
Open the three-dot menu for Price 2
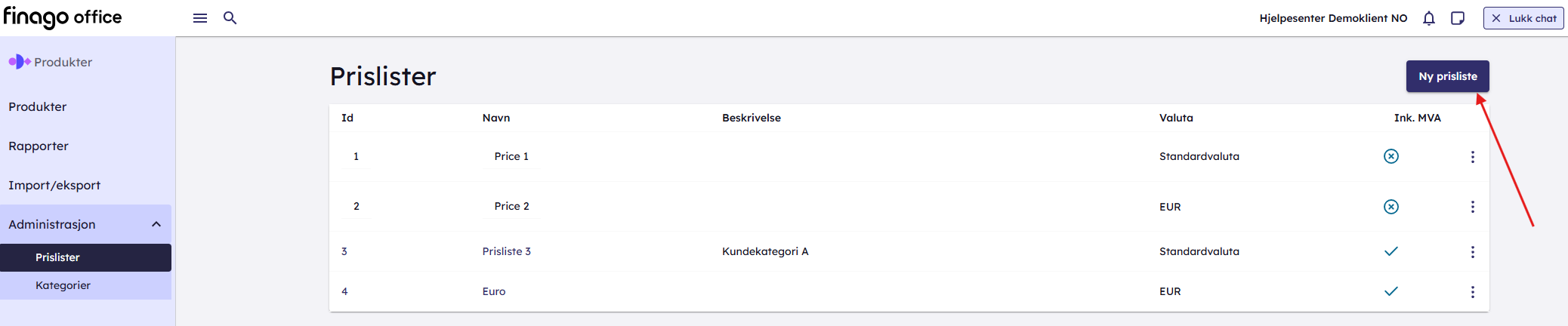tap(1472, 207)
